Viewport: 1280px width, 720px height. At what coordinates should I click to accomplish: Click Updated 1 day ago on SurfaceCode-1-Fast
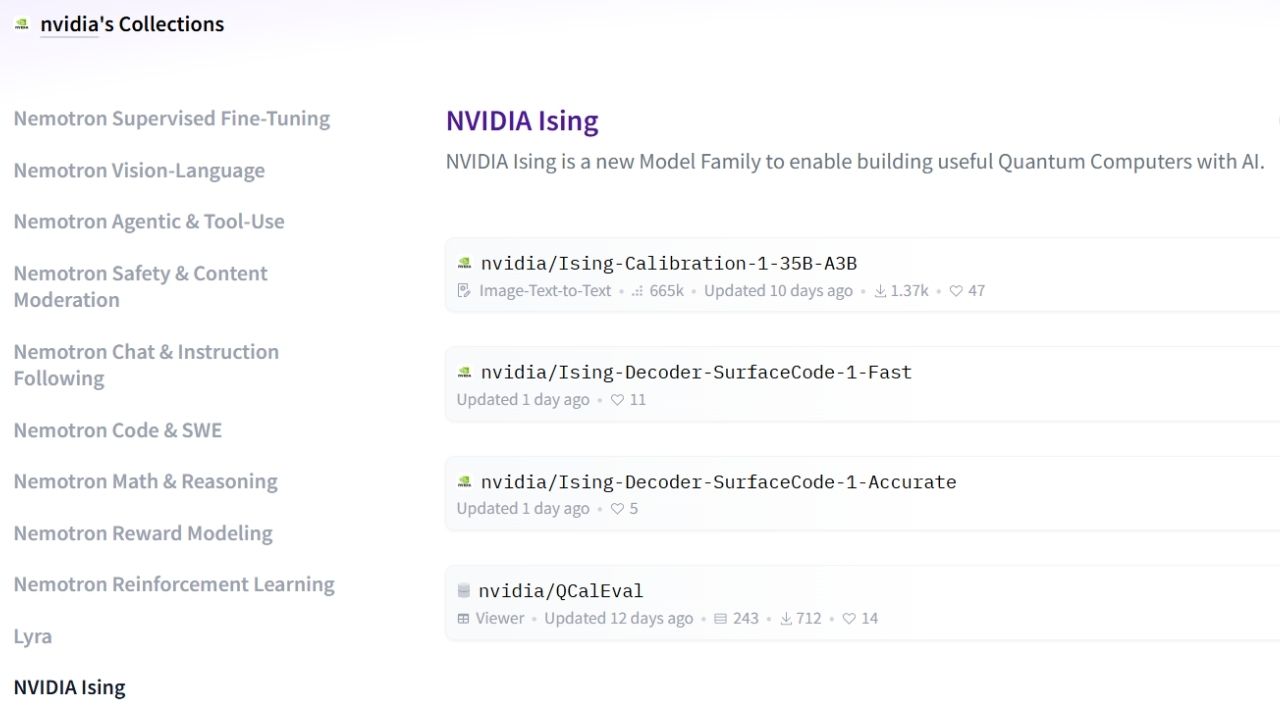tap(523, 399)
